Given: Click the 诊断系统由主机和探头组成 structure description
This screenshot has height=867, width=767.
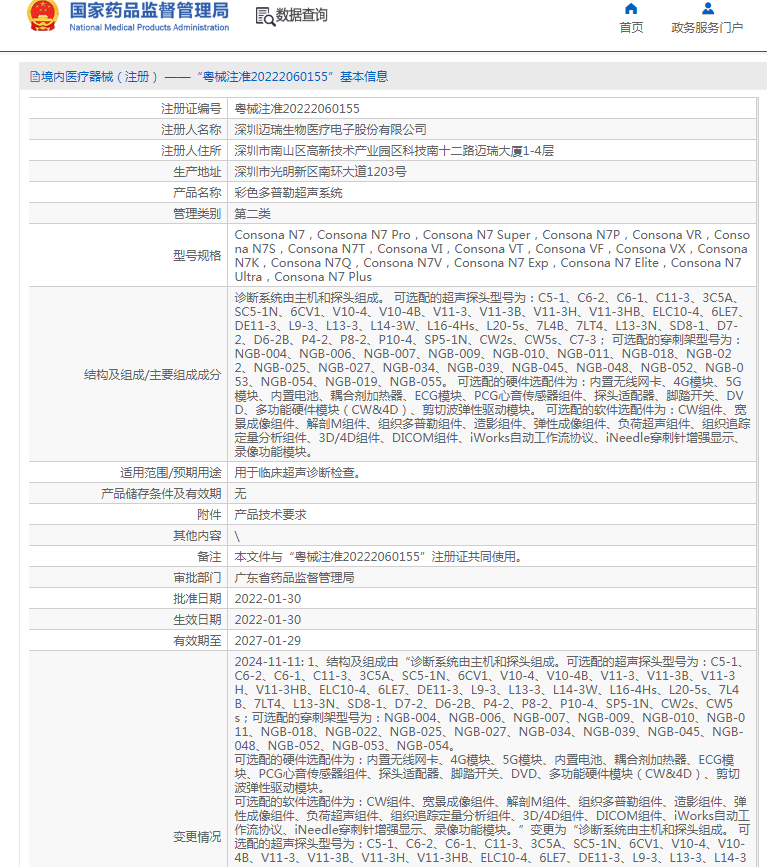Looking at the screenshot, I should pyautogui.click(x=492, y=375).
